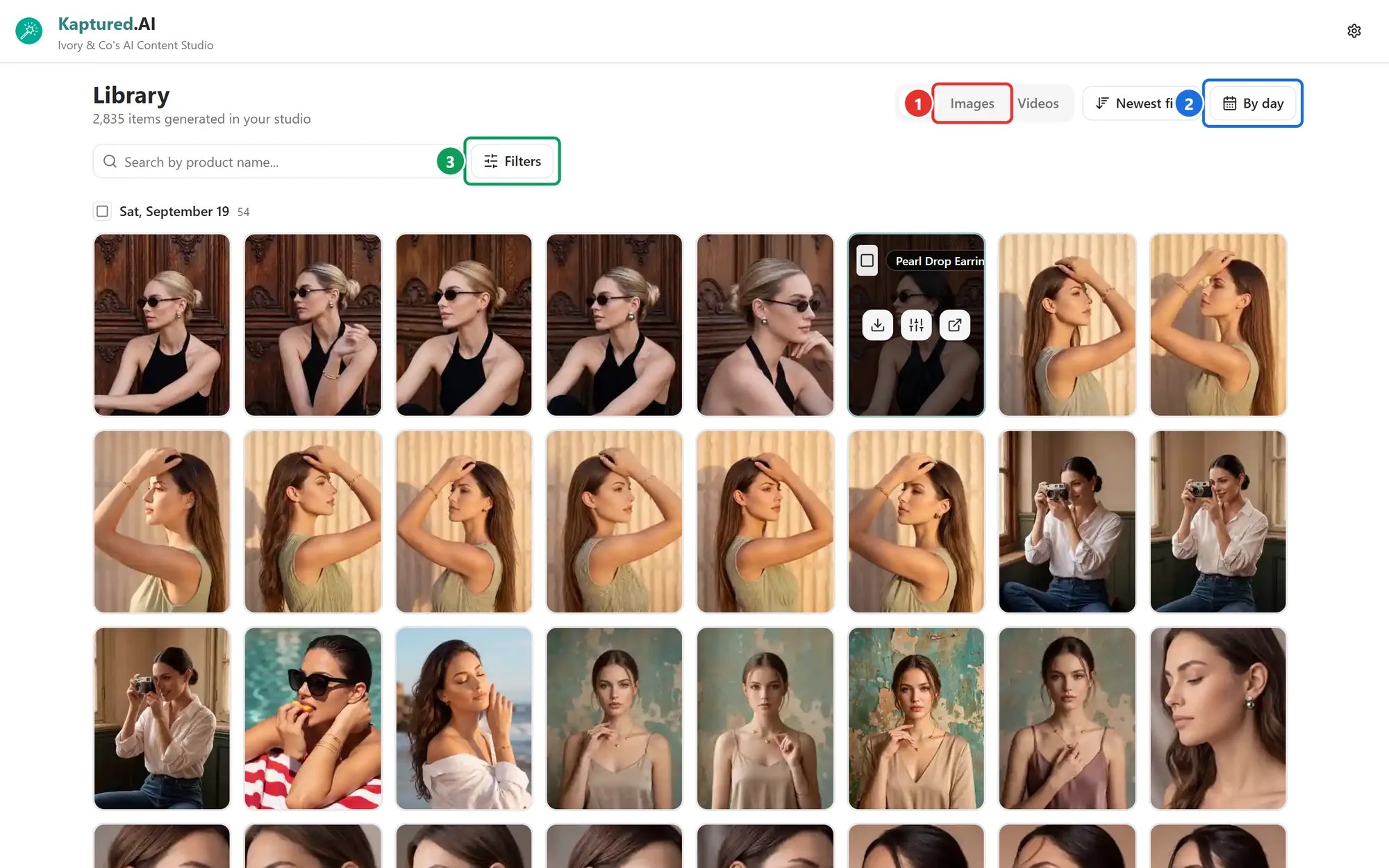
Task: Click the 54 item count beside the date
Action: (243, 212)
